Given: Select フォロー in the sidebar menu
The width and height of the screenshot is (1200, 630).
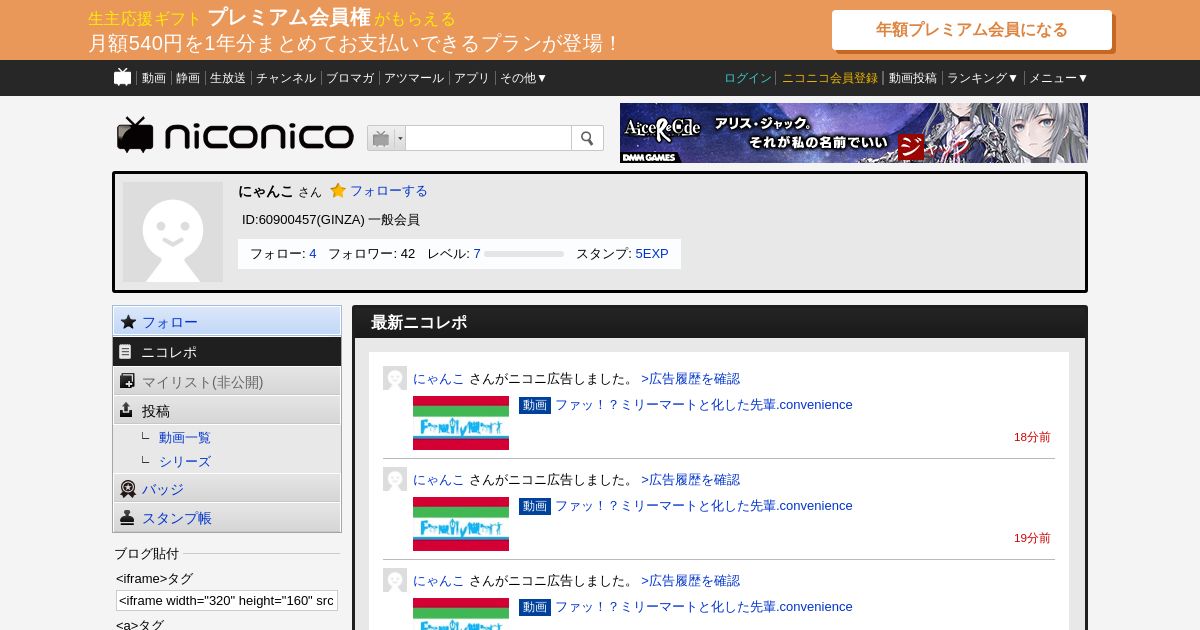Looking at the screenshot, I should click(x=227, y=322).
